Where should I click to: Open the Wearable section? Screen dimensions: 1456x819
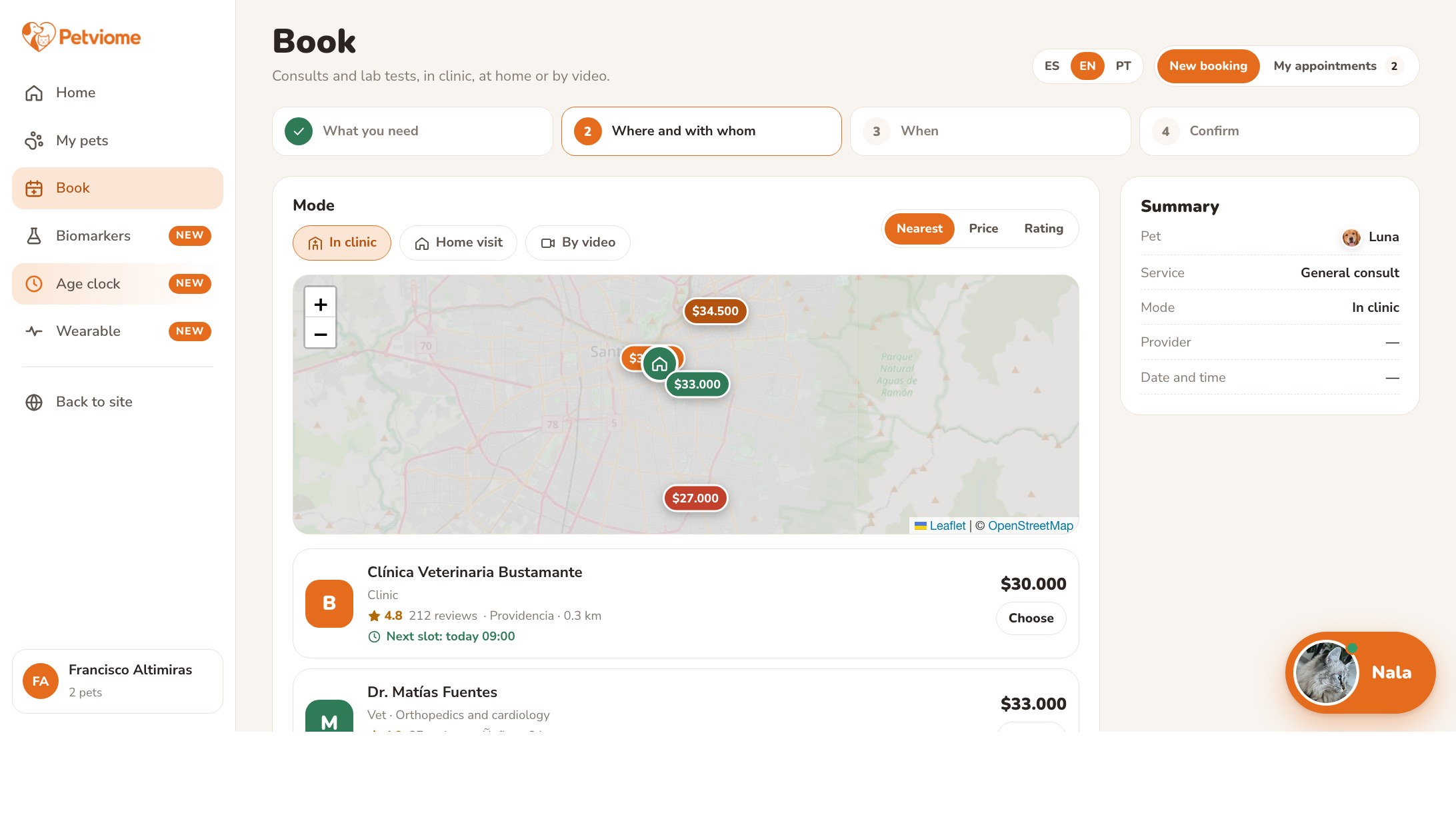click(x=117, y=331)
